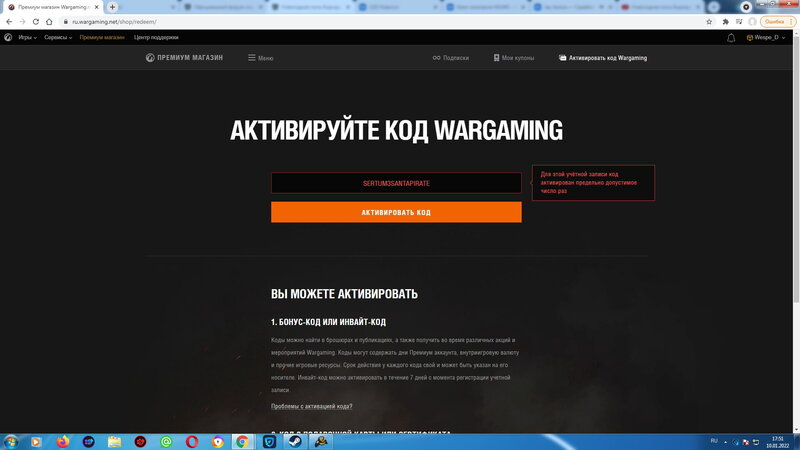Click the Ошибка error button in Chrome toolbar
The width and height of the screenshot is (800, 450).
[x=778, y=22]
